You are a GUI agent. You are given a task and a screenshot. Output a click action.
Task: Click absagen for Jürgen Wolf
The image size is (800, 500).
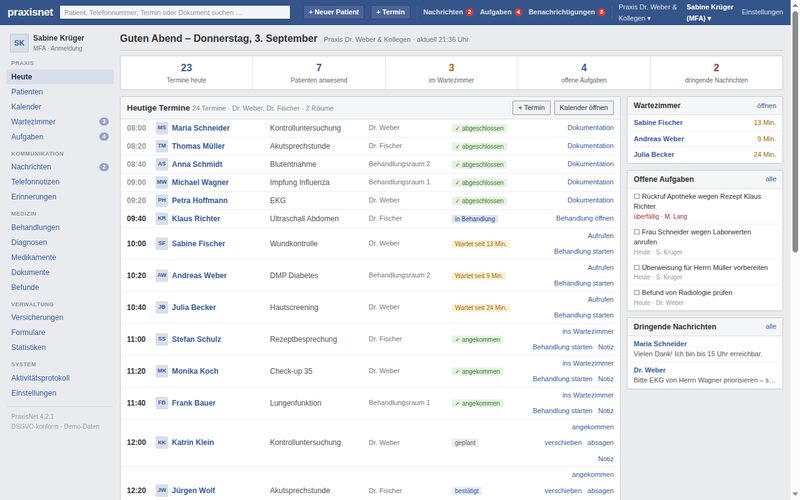coord(600,490)
